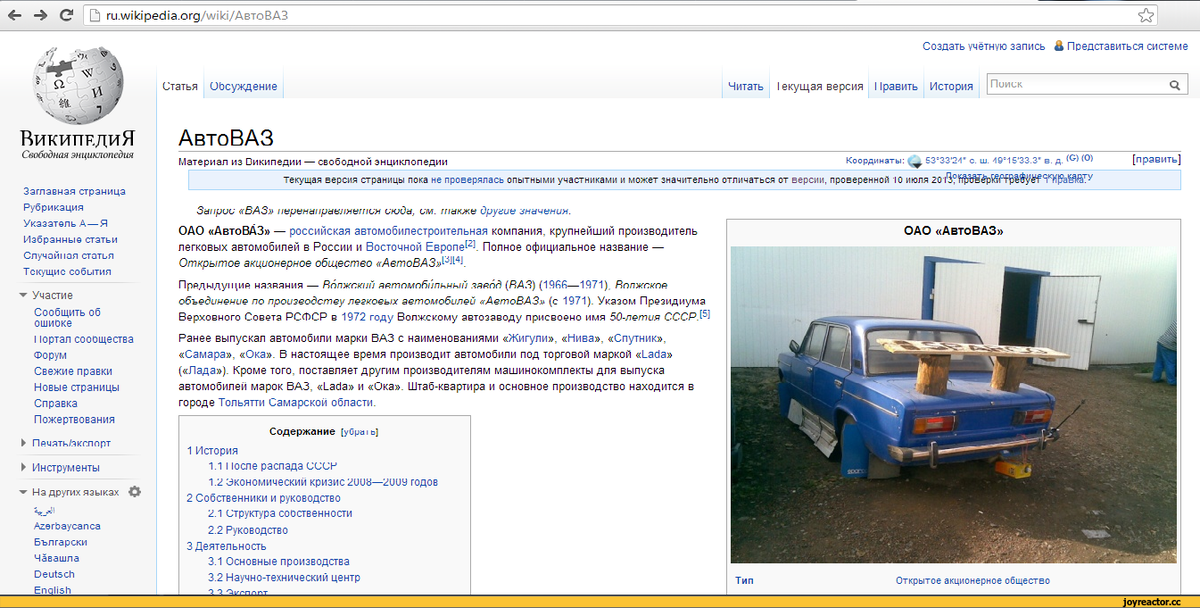The width and height of the screenshot is (1200, 608).
Task: Jump to 2.1 Структура собственности
Action: 280,514
